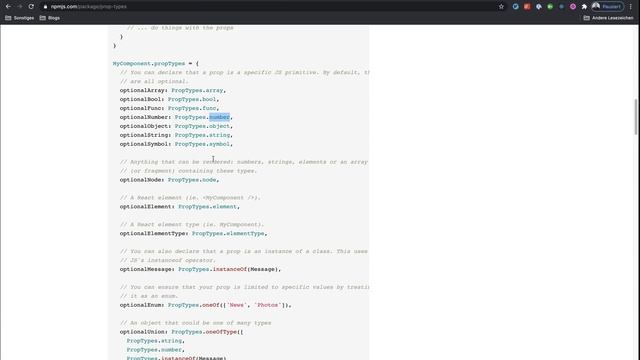
Task: Click PropTypes.symbol value
Action: tap(202, 144)
